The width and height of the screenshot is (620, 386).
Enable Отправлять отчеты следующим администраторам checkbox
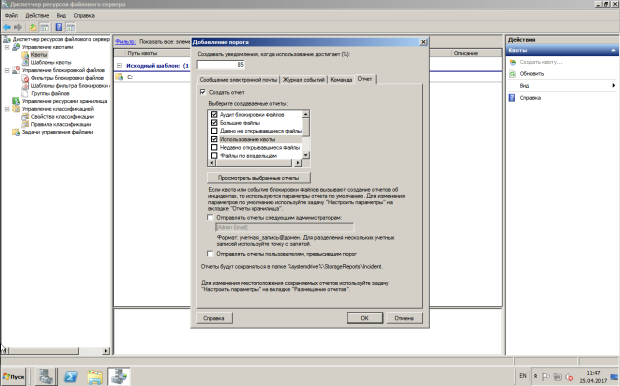click(210, 218)
